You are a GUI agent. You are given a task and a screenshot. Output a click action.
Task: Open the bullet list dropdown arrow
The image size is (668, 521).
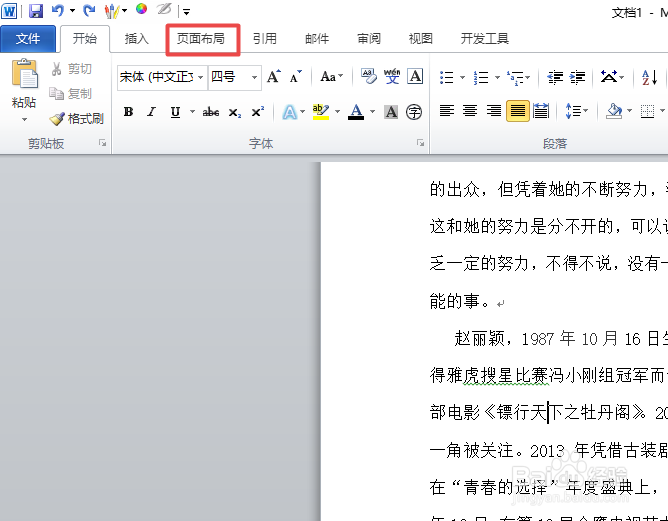tap(462, 78)
